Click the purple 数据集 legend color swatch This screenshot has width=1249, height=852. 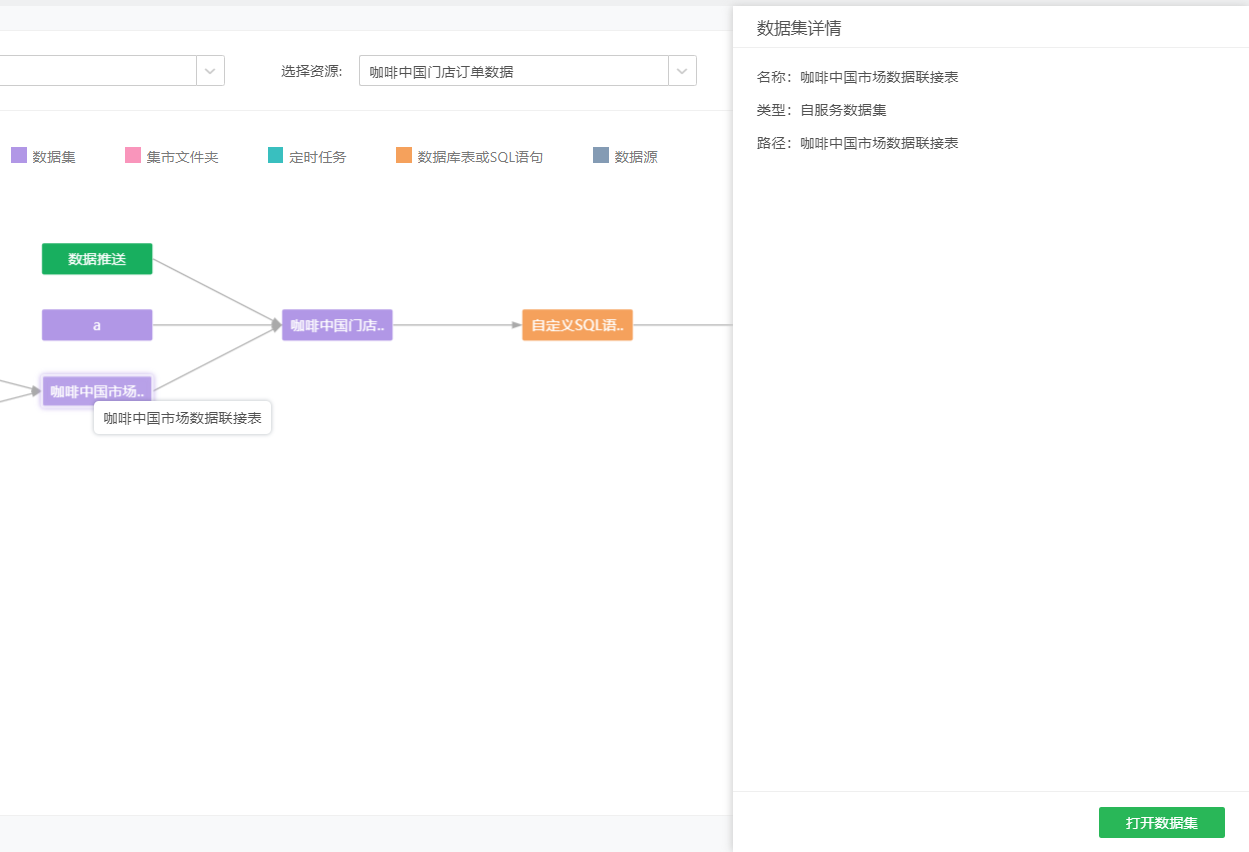(x=19, y=156)
